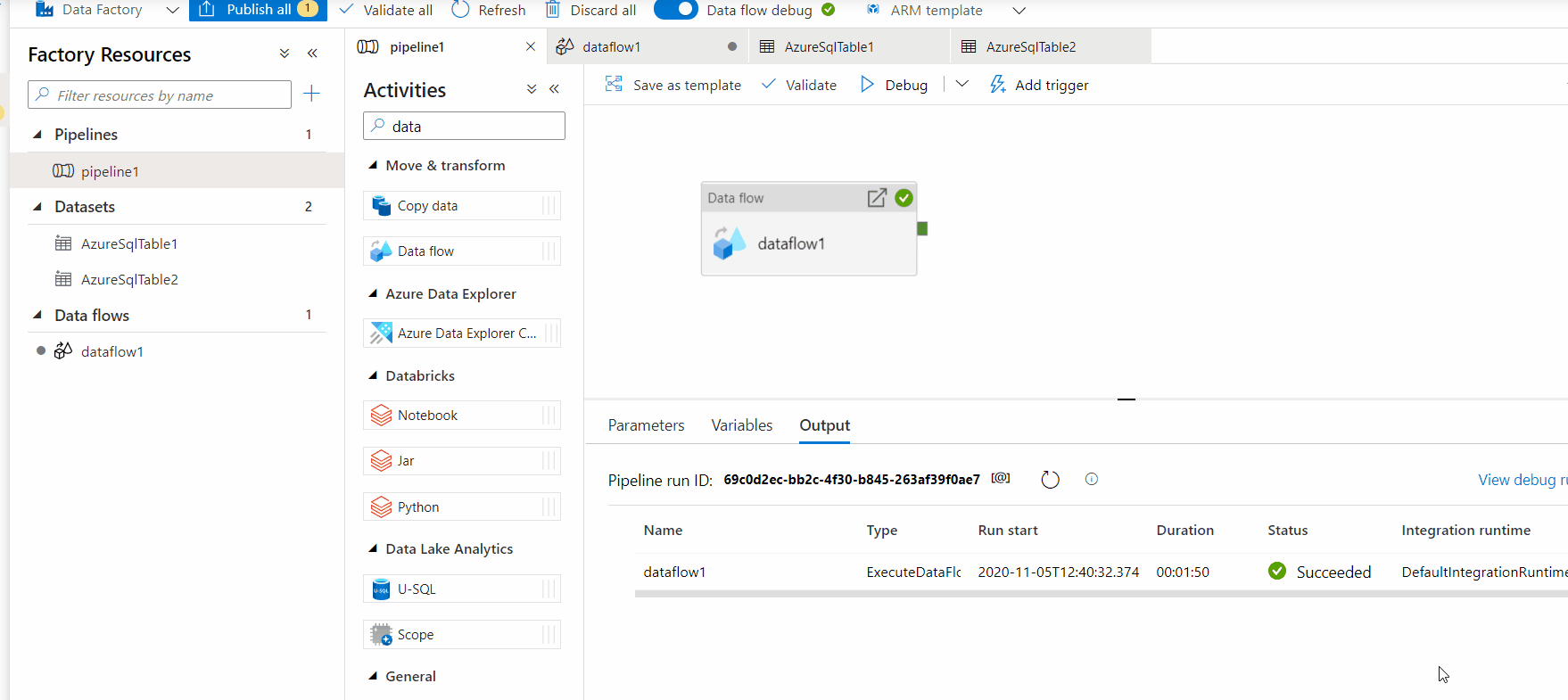Click Validate all in top toolbar
The width and height of the screenshot is (1568, 700).
coord(387,10)
